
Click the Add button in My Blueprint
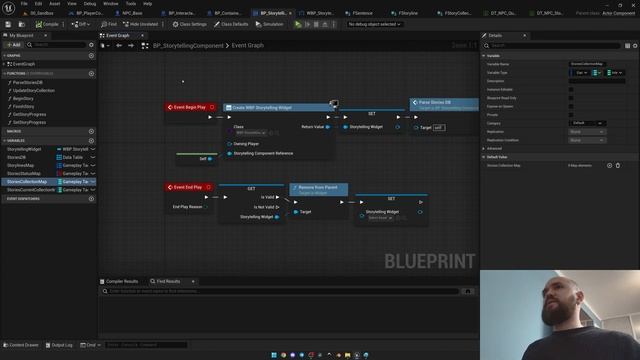(x=13, y=45)
